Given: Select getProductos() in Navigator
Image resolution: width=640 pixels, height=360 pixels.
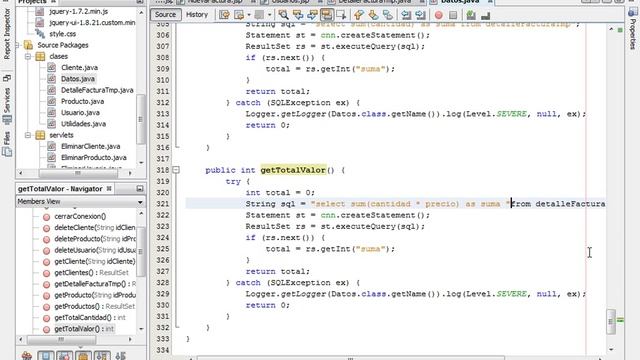Looking at the screenshot, I should [x=94, y=306].
